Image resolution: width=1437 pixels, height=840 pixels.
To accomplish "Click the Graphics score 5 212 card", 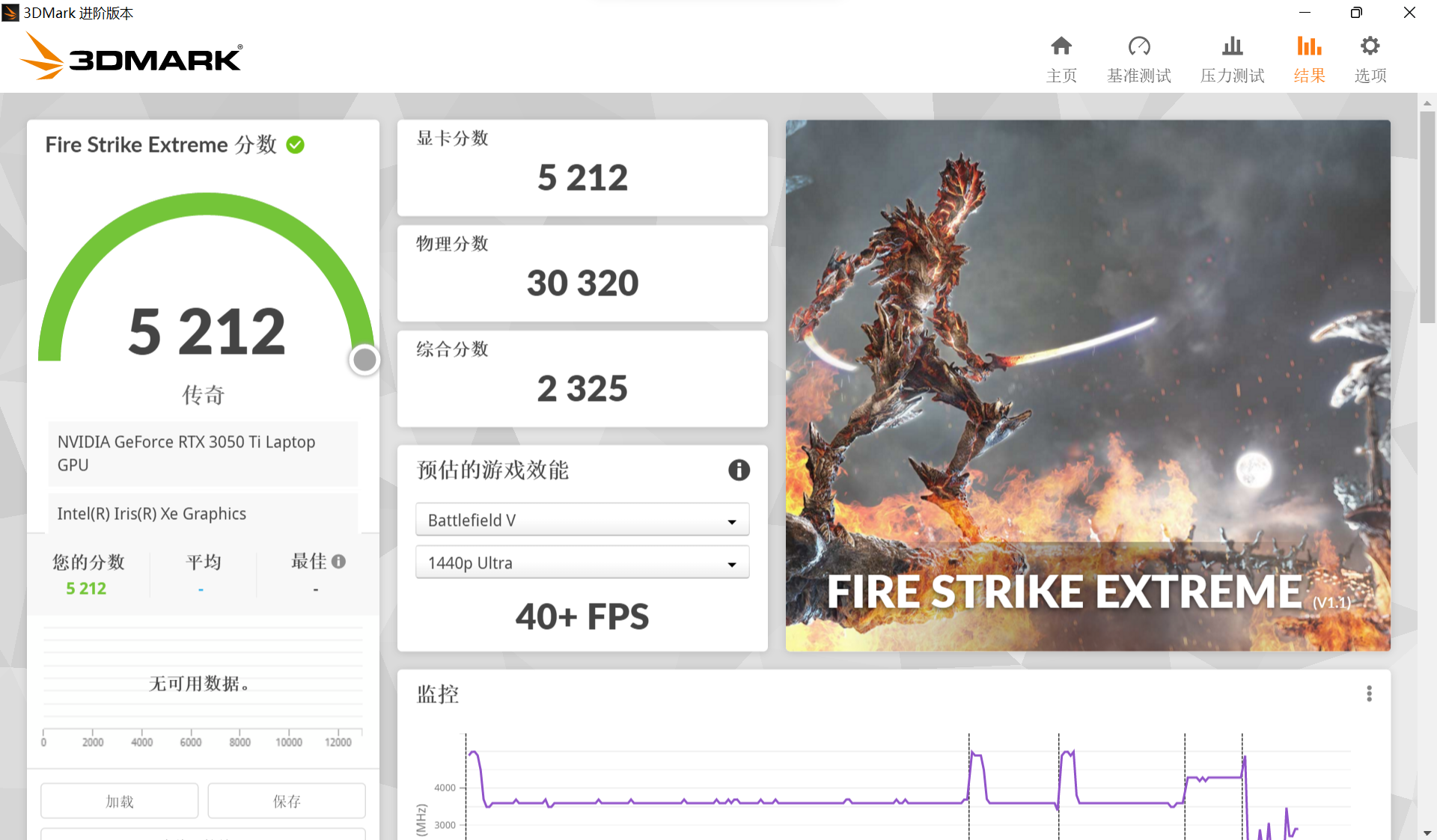I will pyautogui.click(x=582, y=168).
